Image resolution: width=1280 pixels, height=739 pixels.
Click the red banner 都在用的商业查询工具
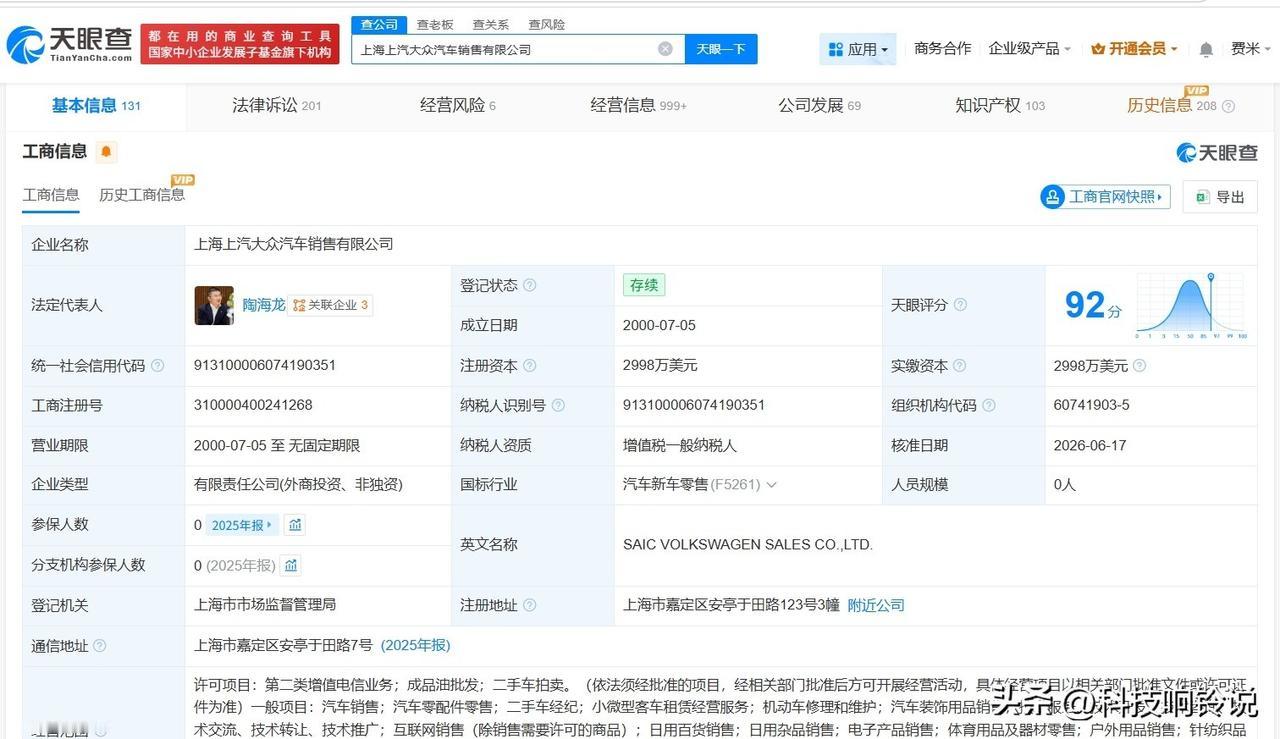[240, 45]
